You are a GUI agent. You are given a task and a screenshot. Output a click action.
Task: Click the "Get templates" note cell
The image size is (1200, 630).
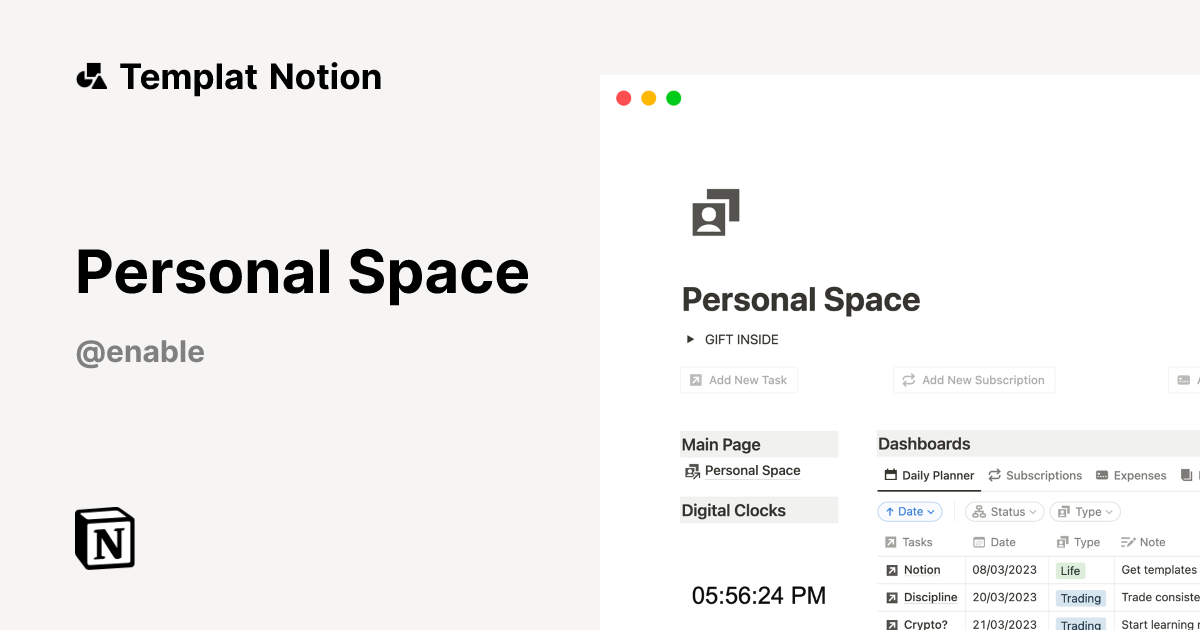1159,570
